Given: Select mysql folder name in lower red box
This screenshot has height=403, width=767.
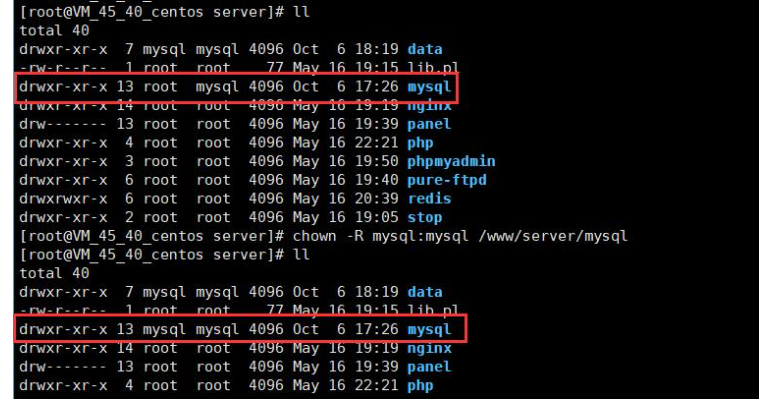Looking at the screenshot, I should point(428,329).
